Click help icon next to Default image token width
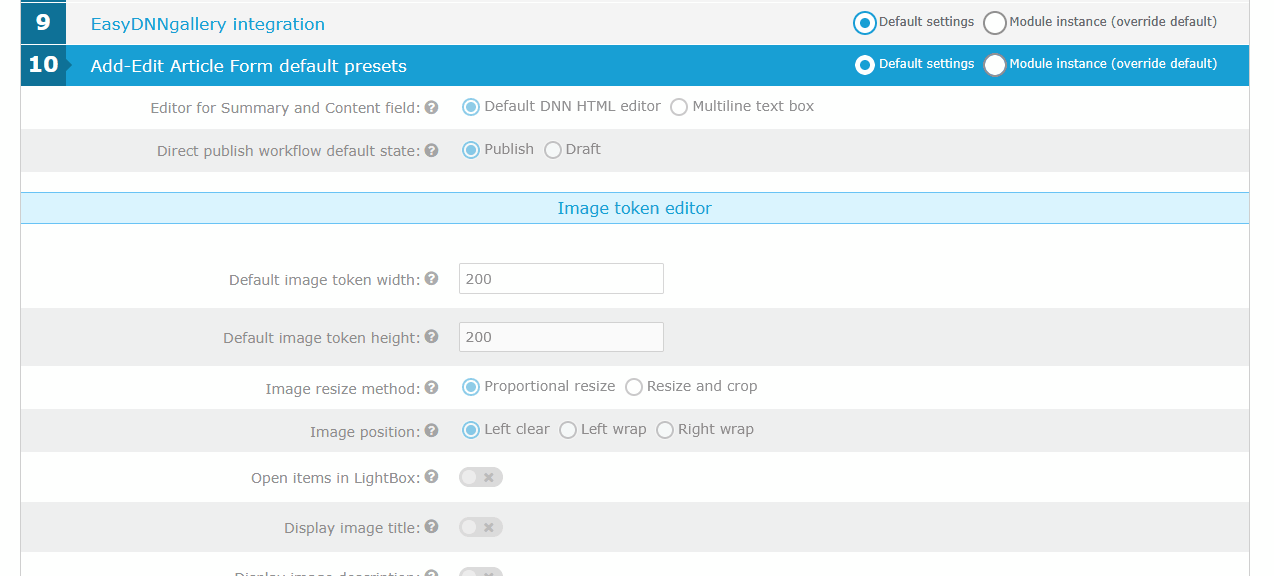This screenshot has width=1274, height=576. 431,279
